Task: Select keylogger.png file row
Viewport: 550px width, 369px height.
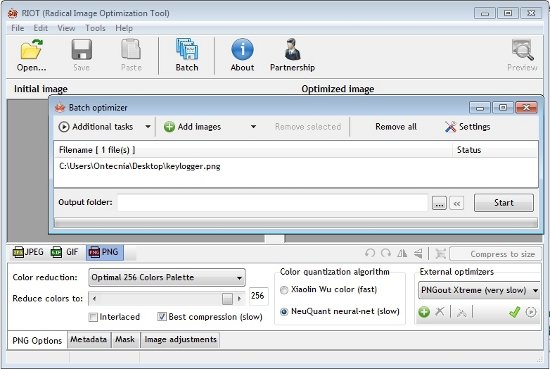Action: click(296, 166)
